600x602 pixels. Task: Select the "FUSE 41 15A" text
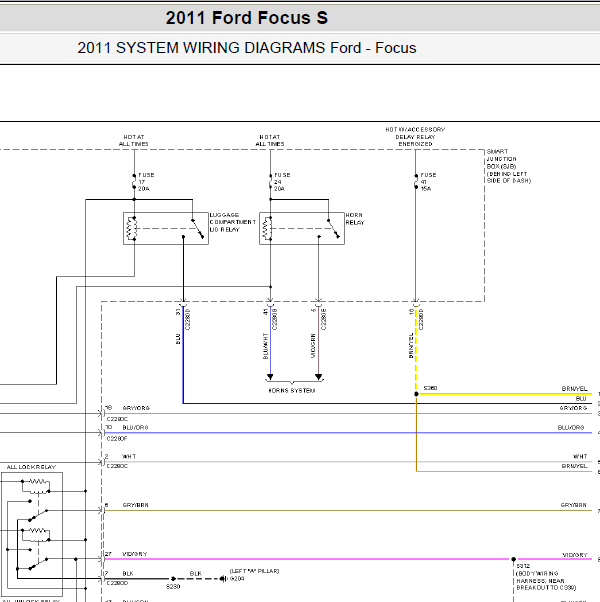(x=428, y=182)
